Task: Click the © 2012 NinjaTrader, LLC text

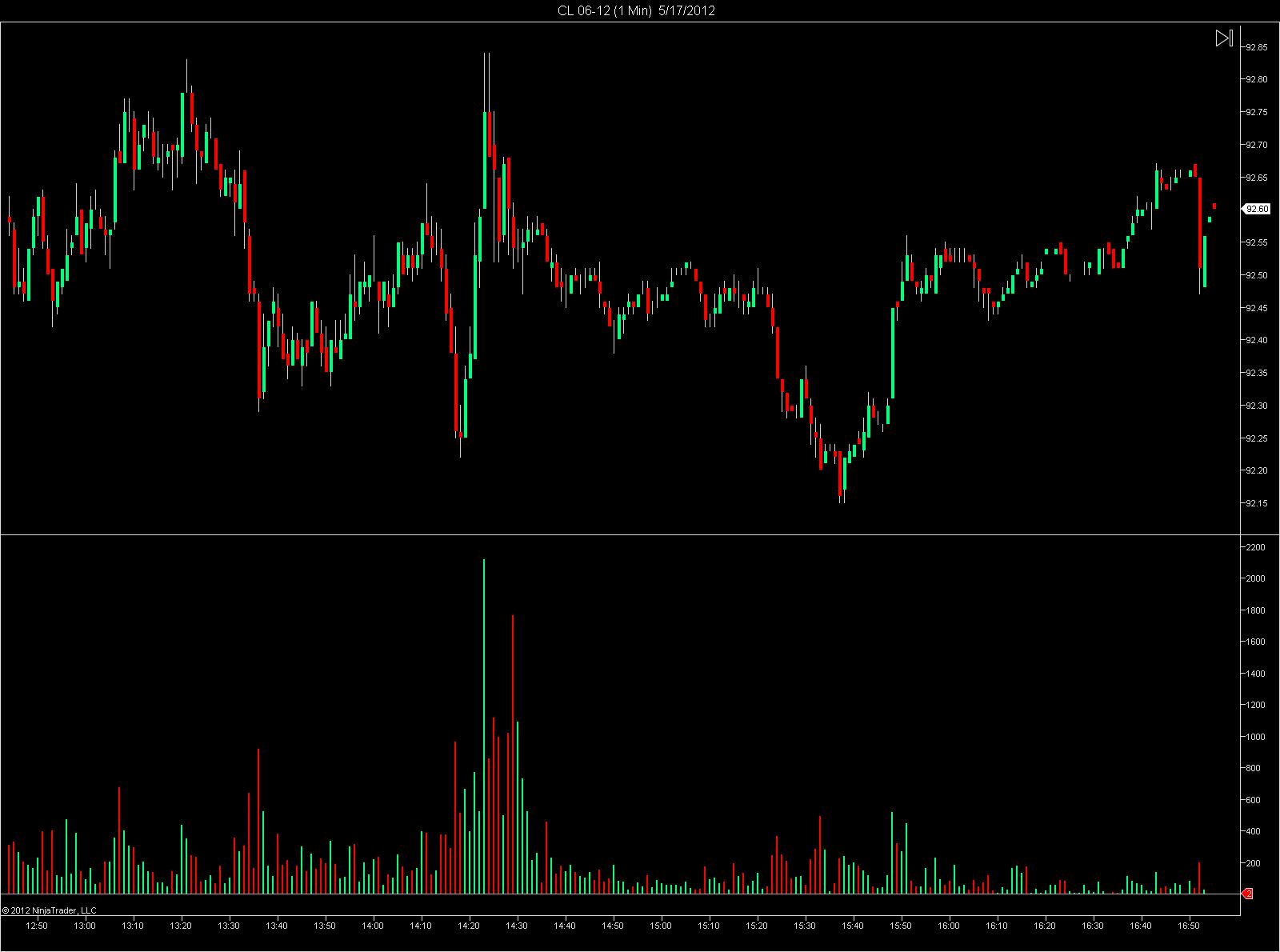Action: (x=50, y=910)
